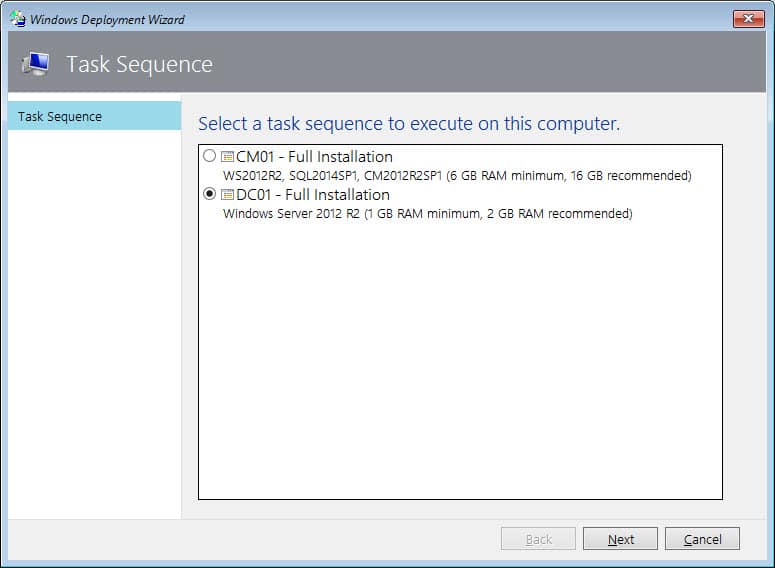
Task: Select the DC01 Full Installation radio button
Action: [x=209, y=195]
